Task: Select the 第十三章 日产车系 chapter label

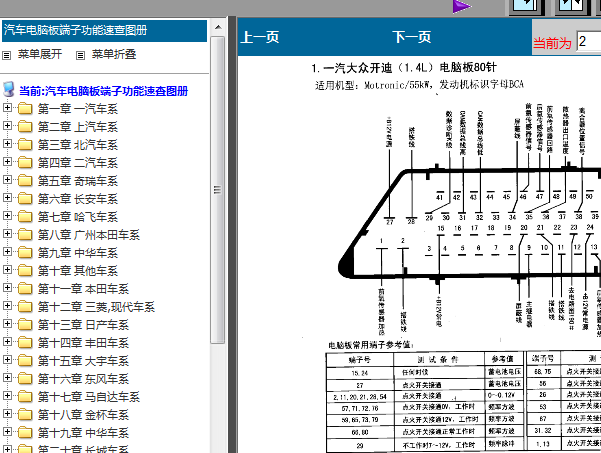Action: pyautogui.click(x=83, y=325)
